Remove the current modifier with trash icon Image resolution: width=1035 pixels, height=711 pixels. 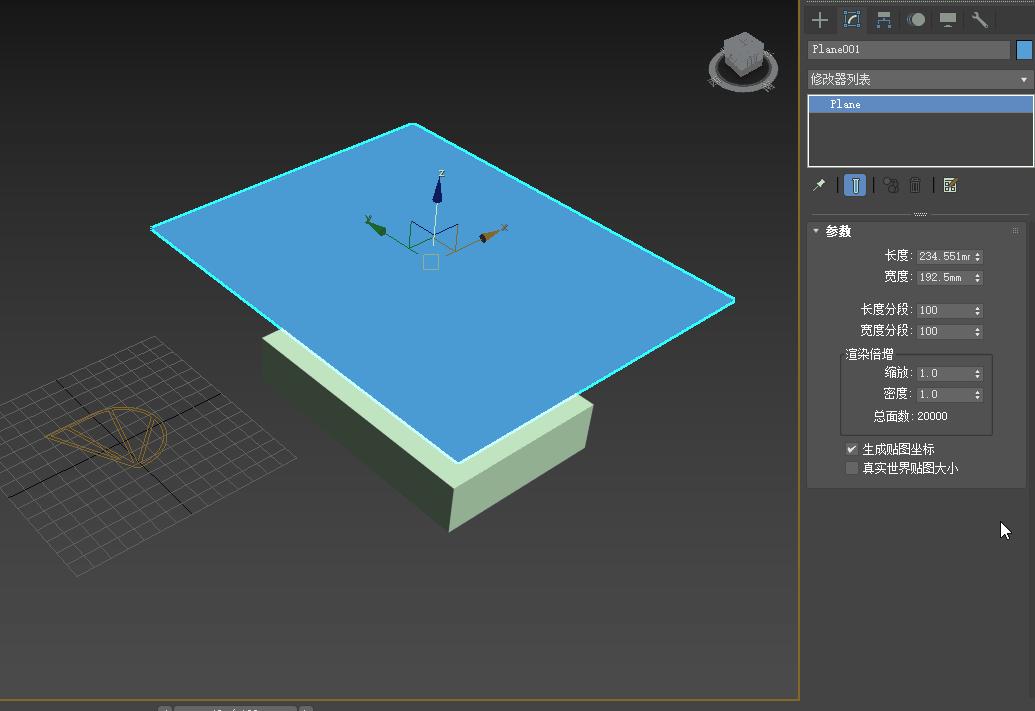coord(915,185)
